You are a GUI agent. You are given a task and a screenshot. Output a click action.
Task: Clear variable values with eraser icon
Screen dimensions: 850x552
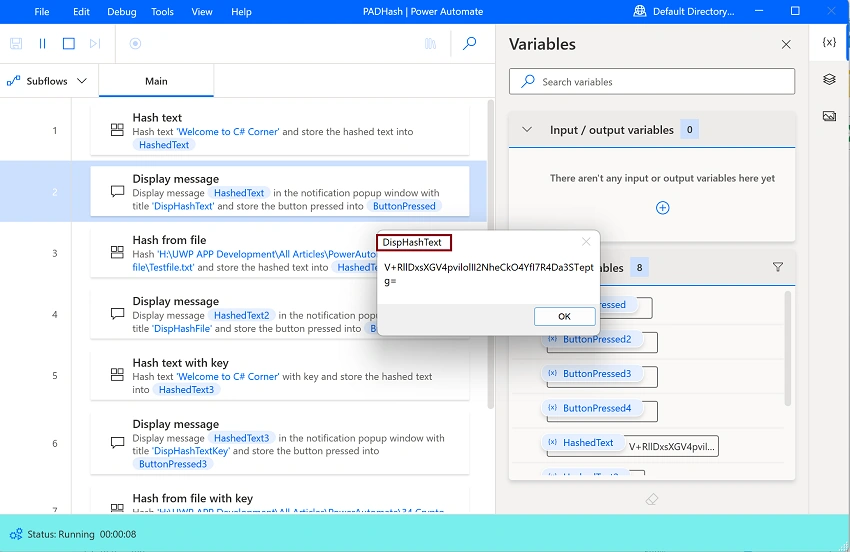tap(652, 499)
